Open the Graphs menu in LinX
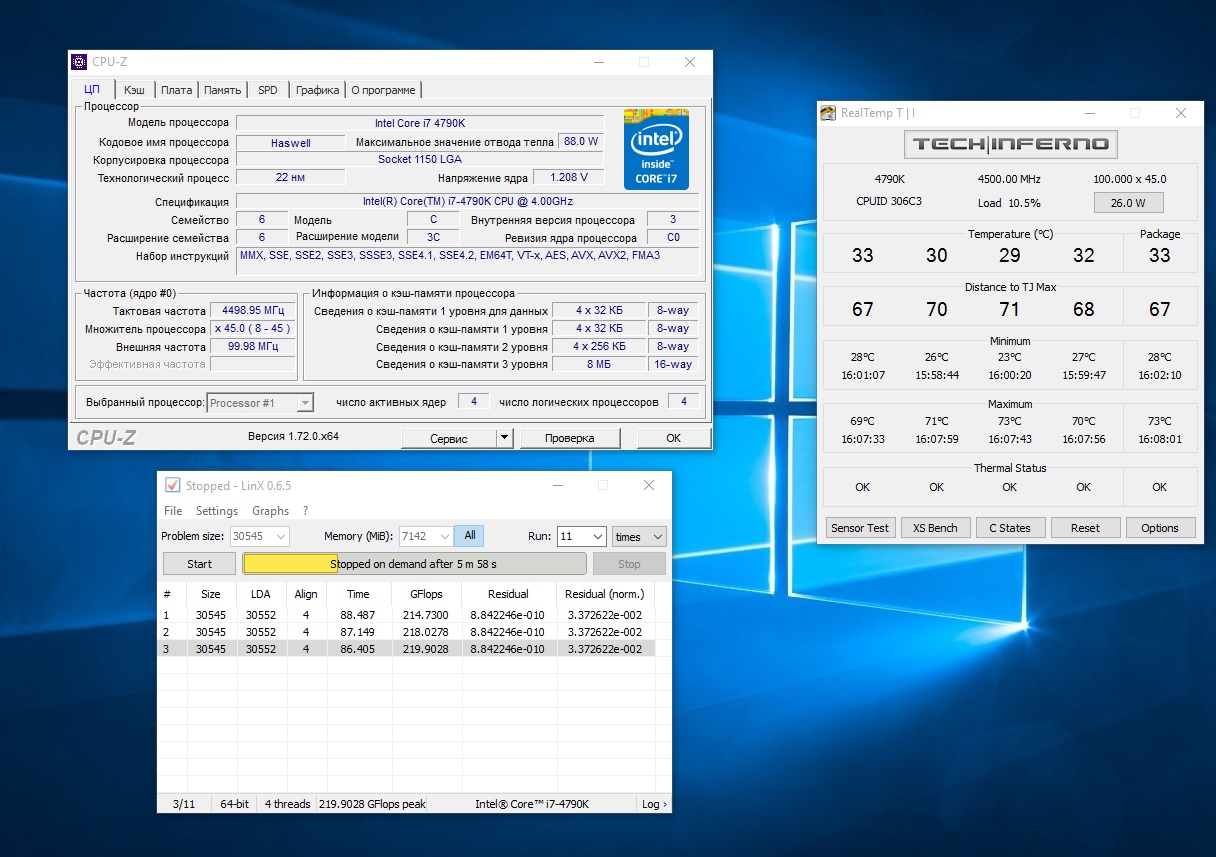 click(270, 511)
